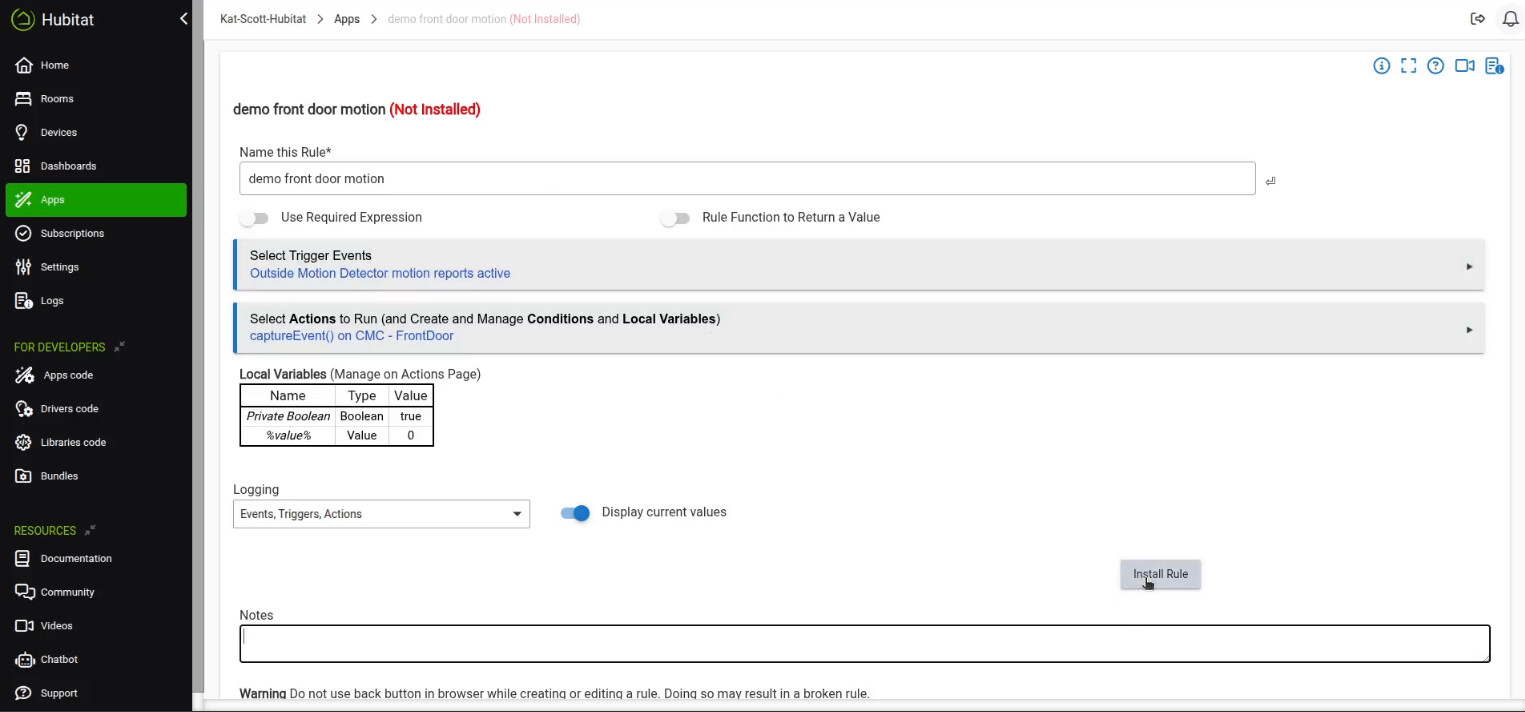This screenshot has height=712, width=1525.
Task: Click the Documentation icon
Action: pyautogui.click(x=23, y=558)
